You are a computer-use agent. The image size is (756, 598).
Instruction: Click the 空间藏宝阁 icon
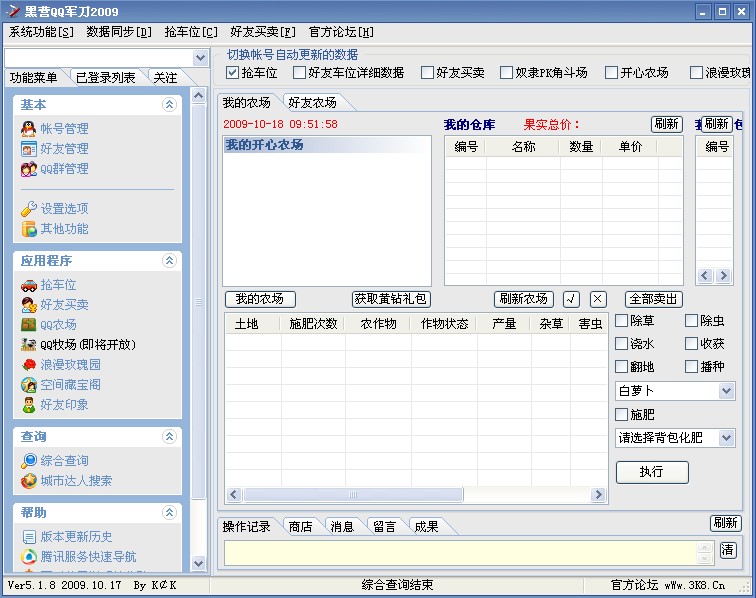[x=29, y=385]
